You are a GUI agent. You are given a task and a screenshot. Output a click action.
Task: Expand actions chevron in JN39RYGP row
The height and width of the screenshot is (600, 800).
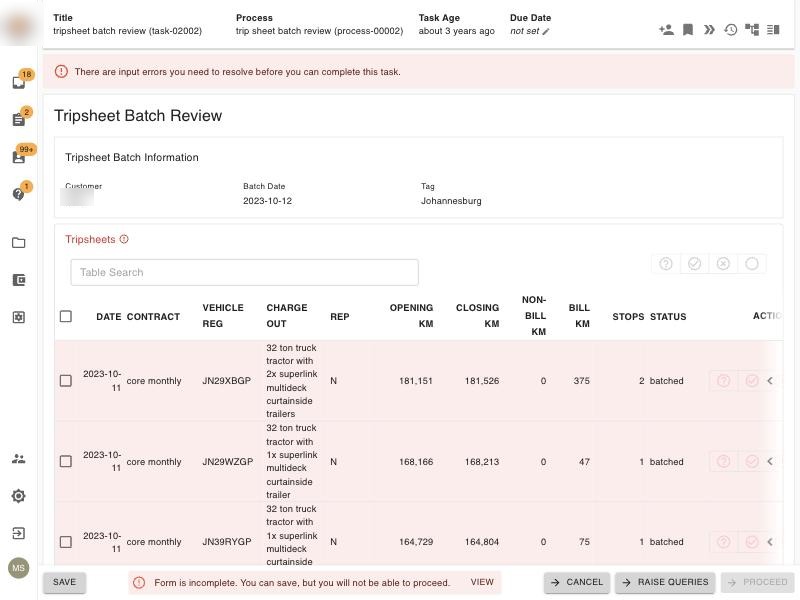(x=770, y=542)
